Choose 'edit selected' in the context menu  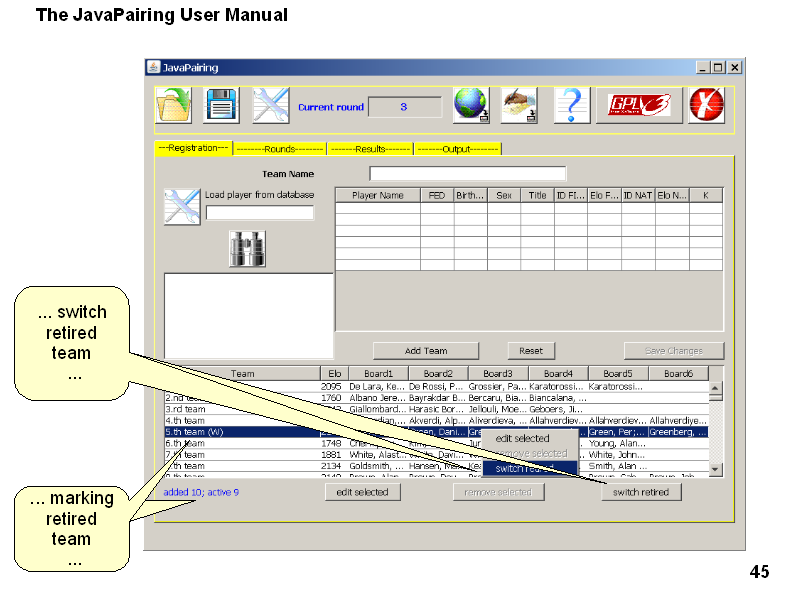click(523, 438)
